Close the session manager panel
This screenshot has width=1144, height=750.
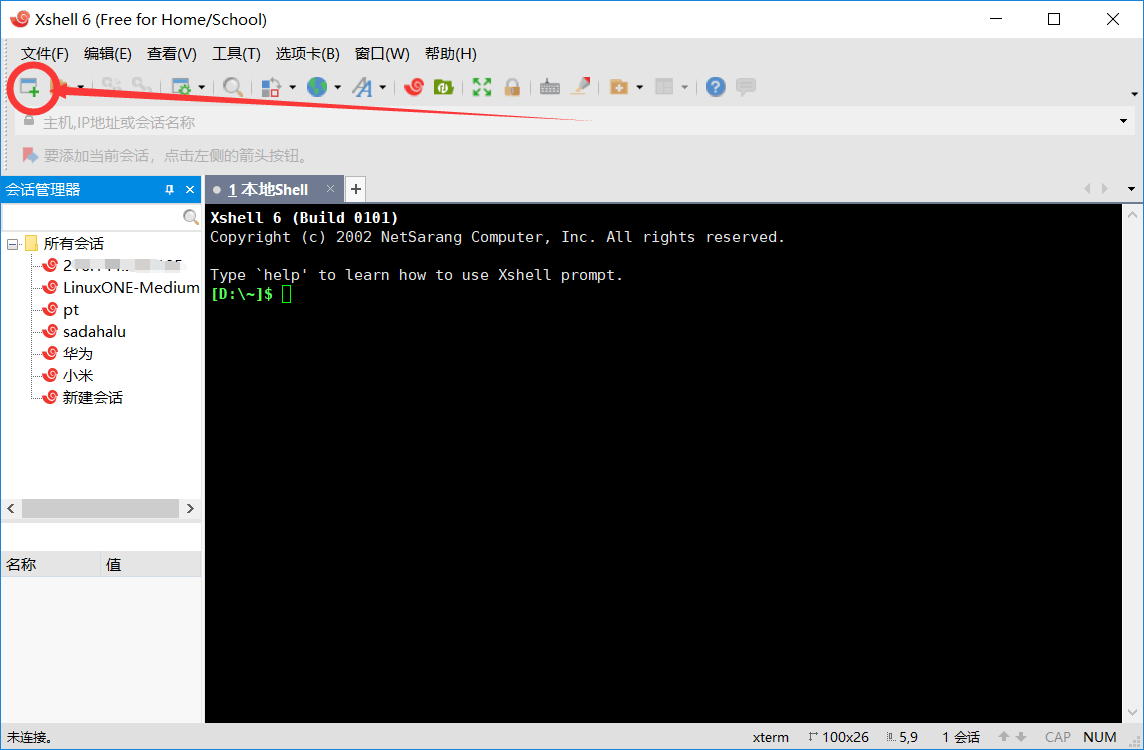pos(190,190)
